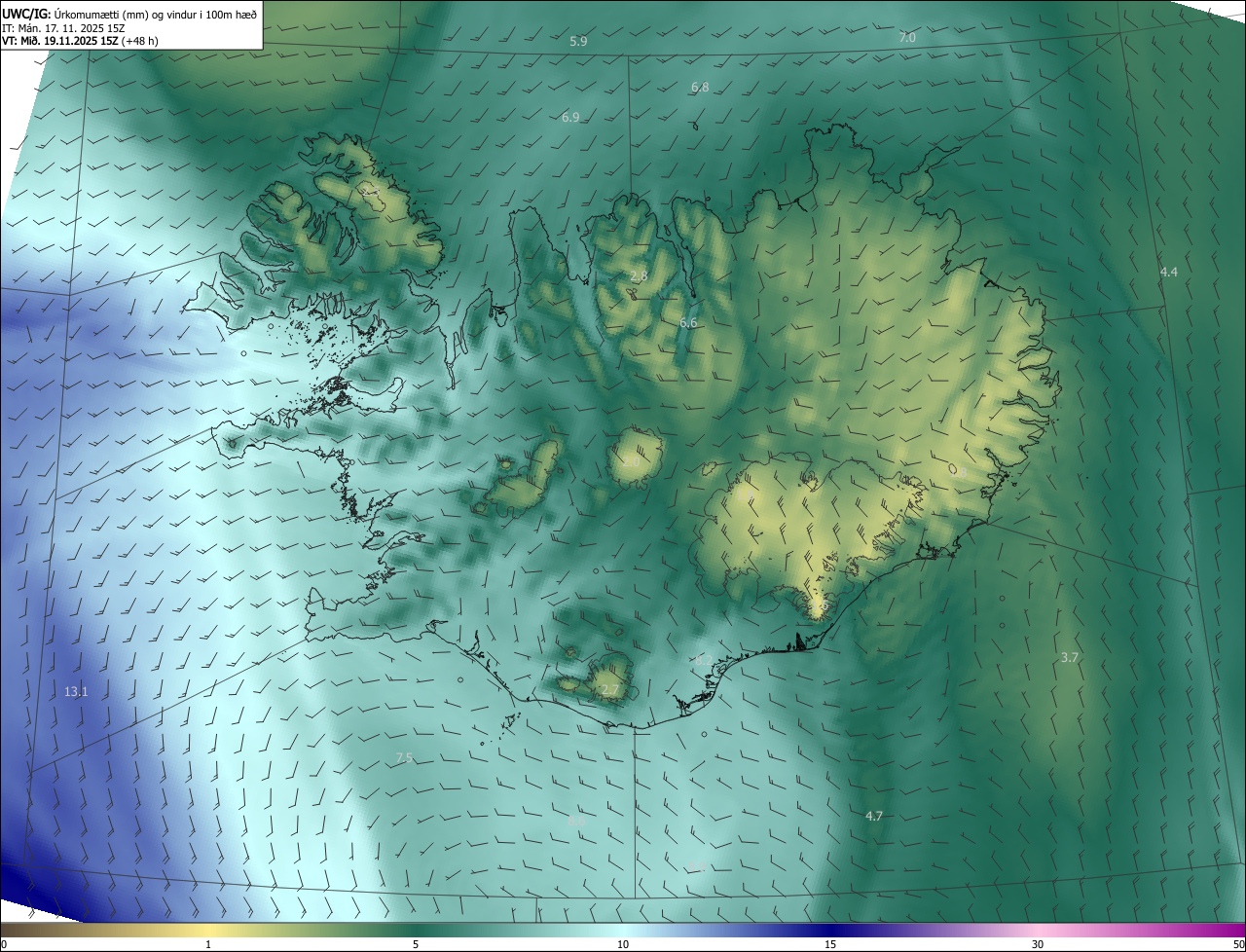Click the color scale tick label '30'
Screen dimensions: 1246x952
1038,944
